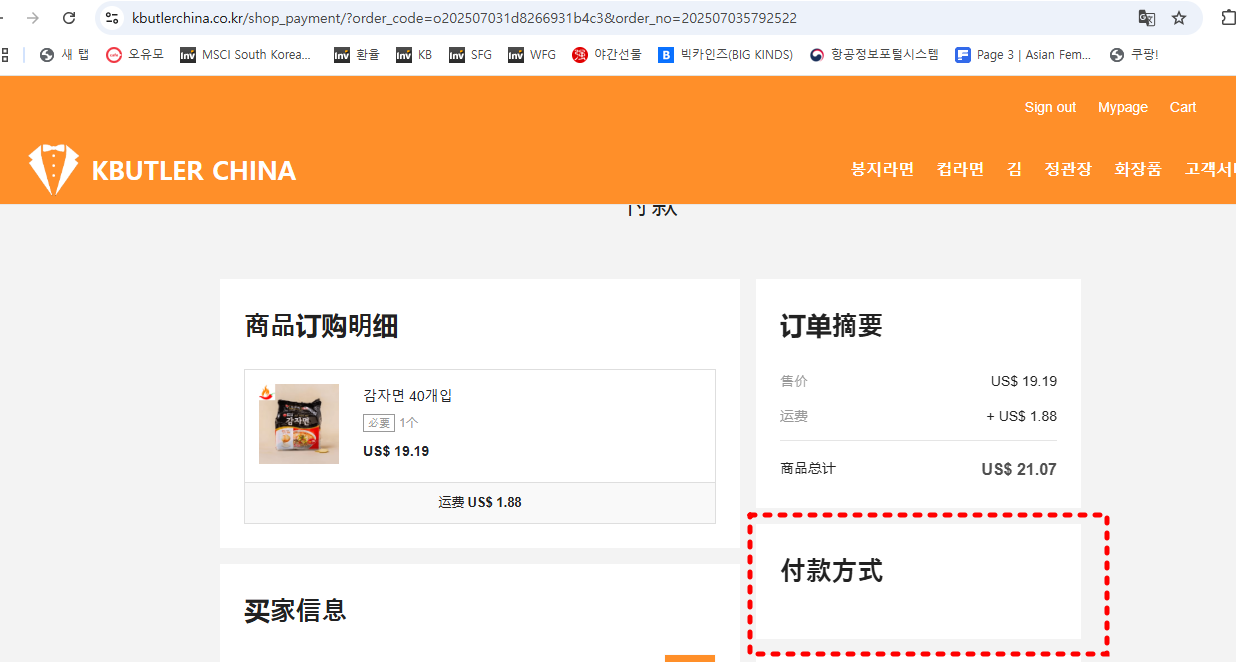Viewport: 1236px width, 662px height.
Task: Click the 商品订购明细 heading
Action: tap(322, 326)
